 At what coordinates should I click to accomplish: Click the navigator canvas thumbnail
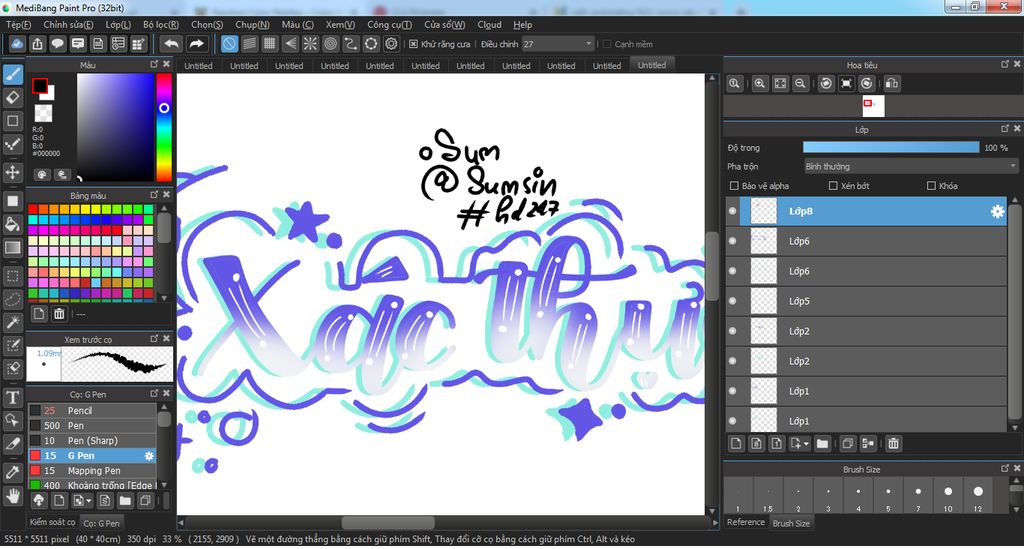873,106
